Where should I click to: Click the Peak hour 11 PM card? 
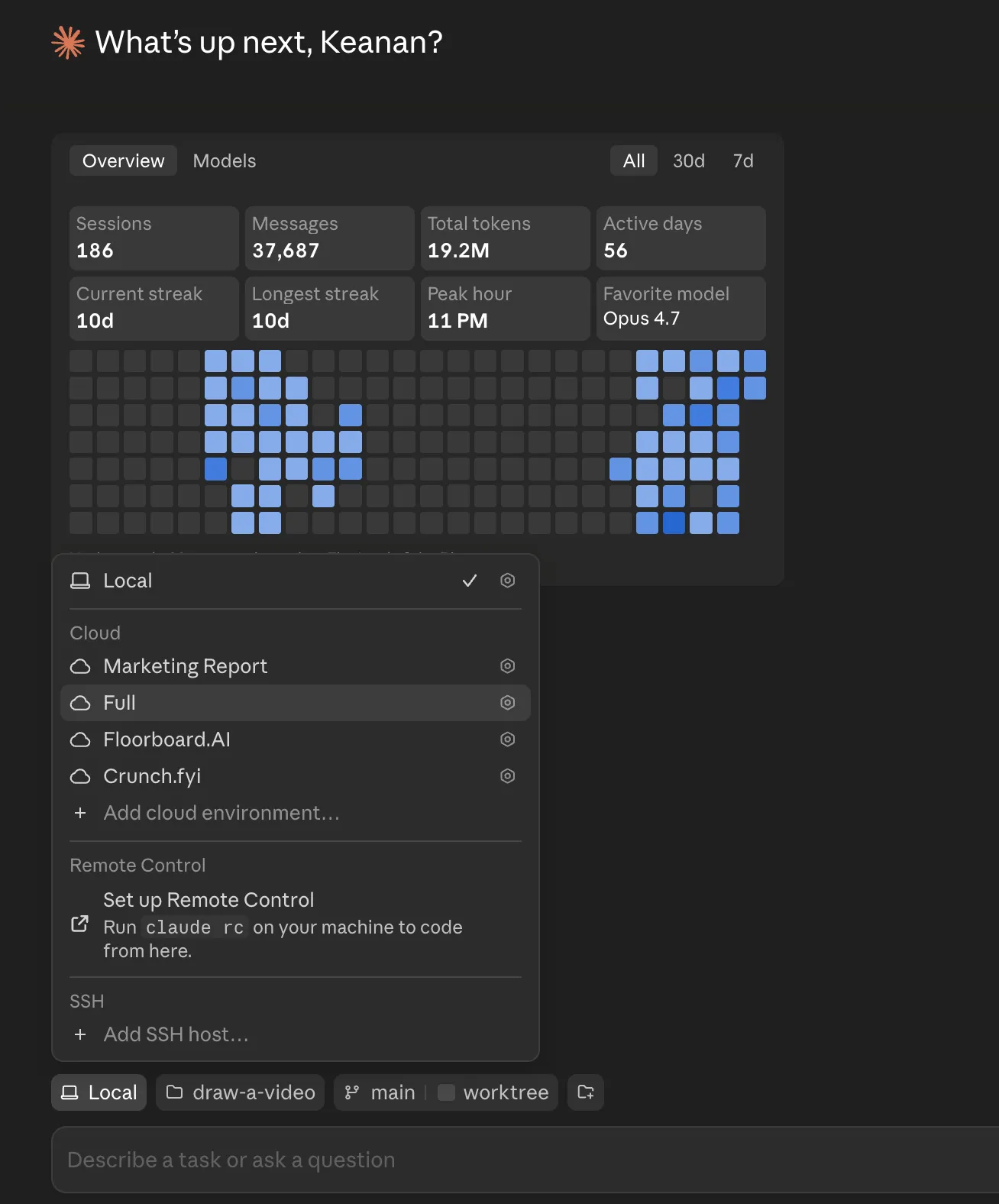pos(506,308)
